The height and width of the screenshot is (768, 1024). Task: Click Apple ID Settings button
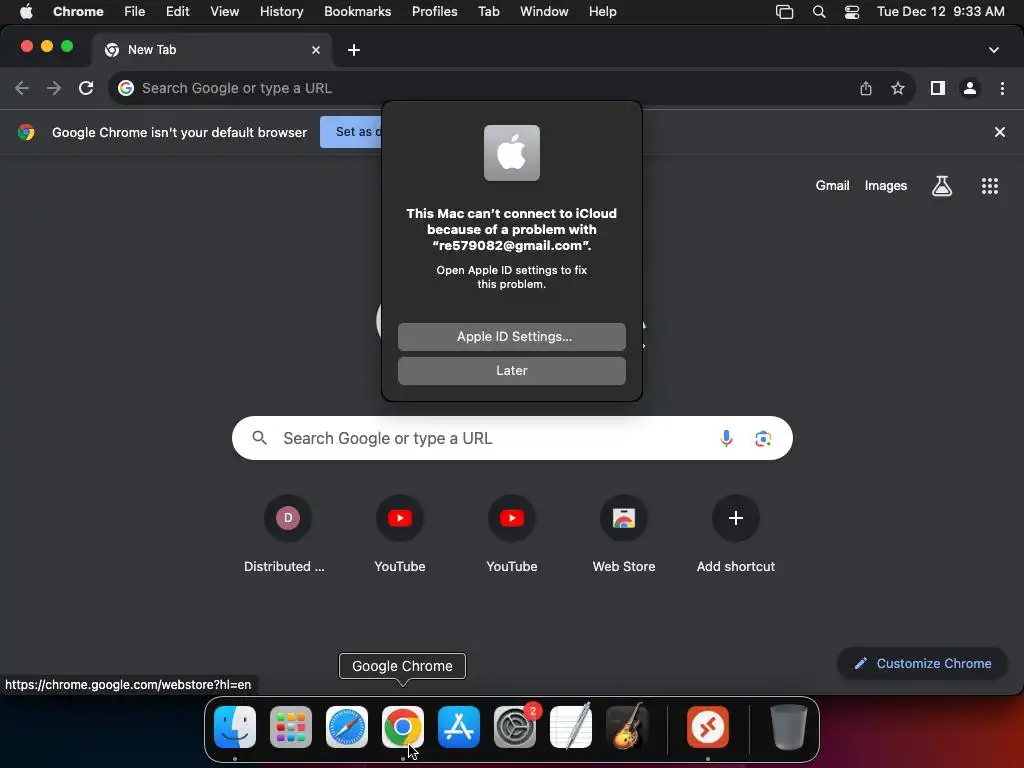pos(512,337)
